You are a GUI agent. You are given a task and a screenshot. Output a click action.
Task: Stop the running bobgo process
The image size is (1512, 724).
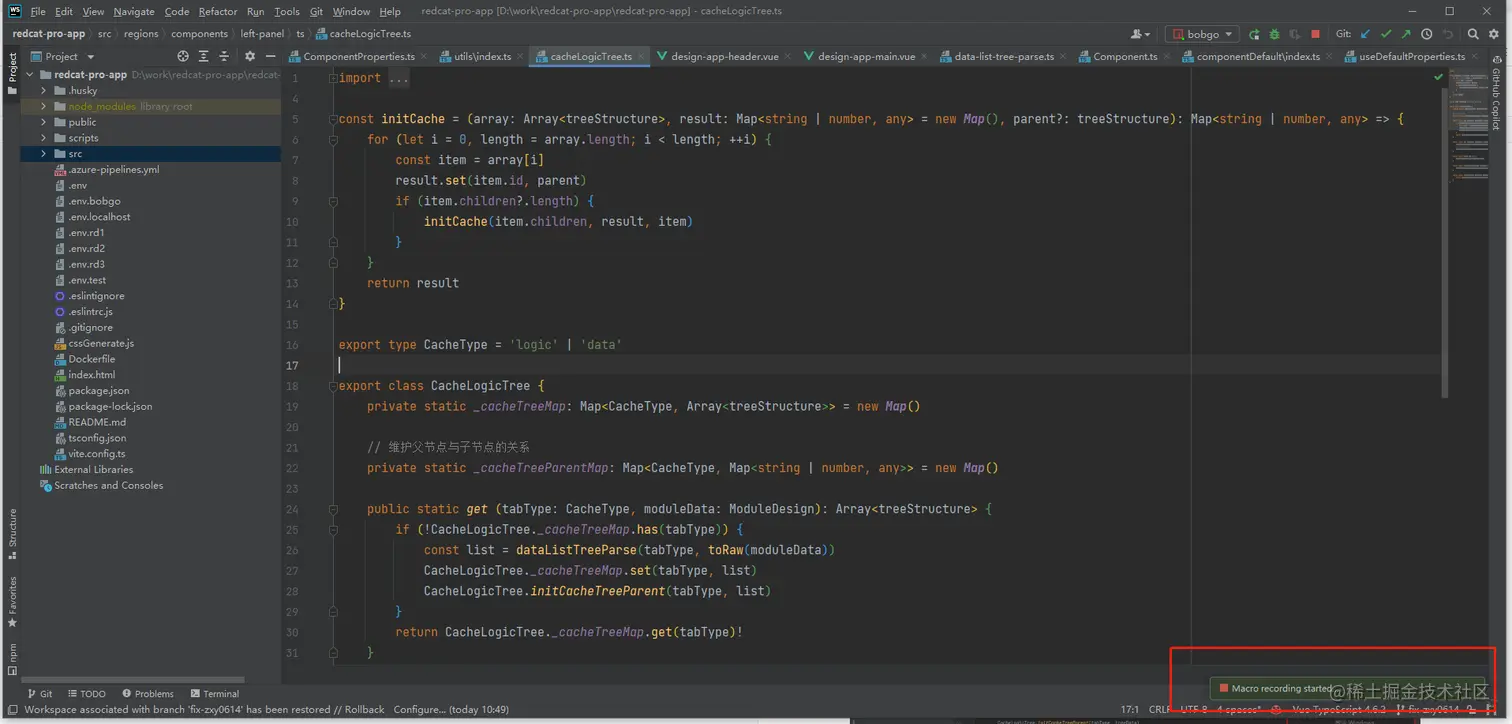pyautogui.click(x=1316, y=34)
